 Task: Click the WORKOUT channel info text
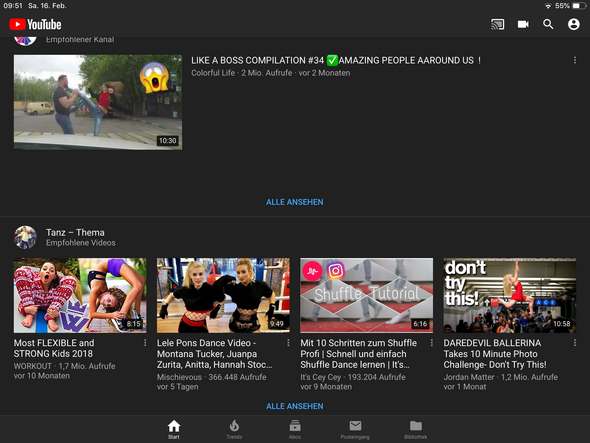(x=65, y=371)
